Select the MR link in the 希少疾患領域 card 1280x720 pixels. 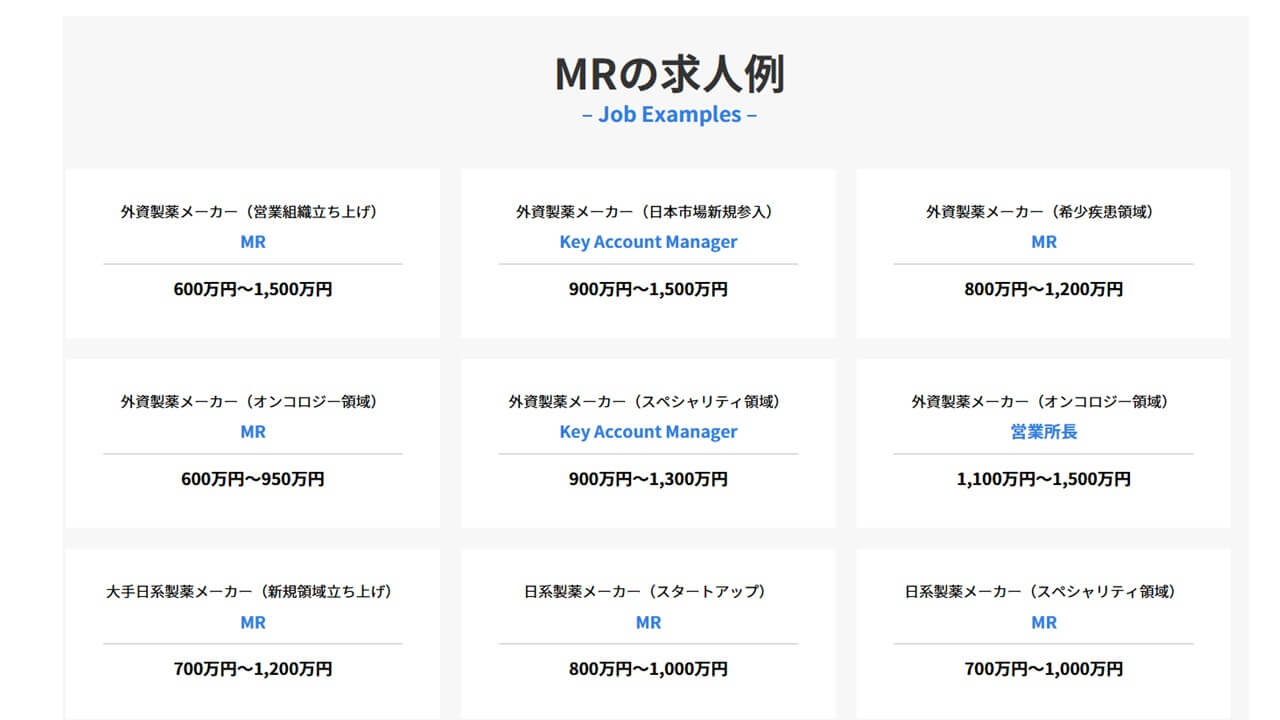tap(1043, 241)
